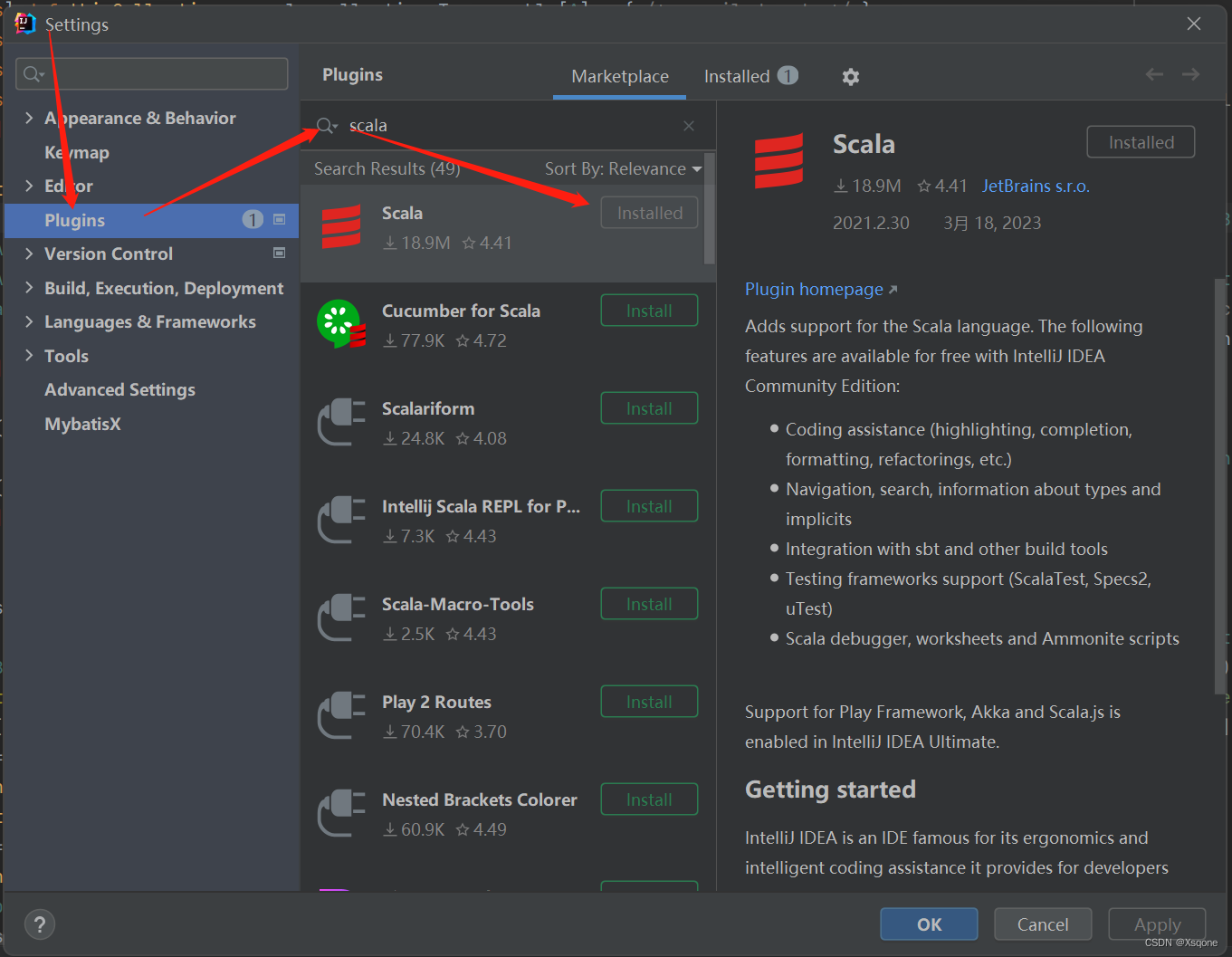Viewport: 1232px width, 957px height.
Task: Click the Plugins update count badge in sidebar
Action: coord(253,219)
